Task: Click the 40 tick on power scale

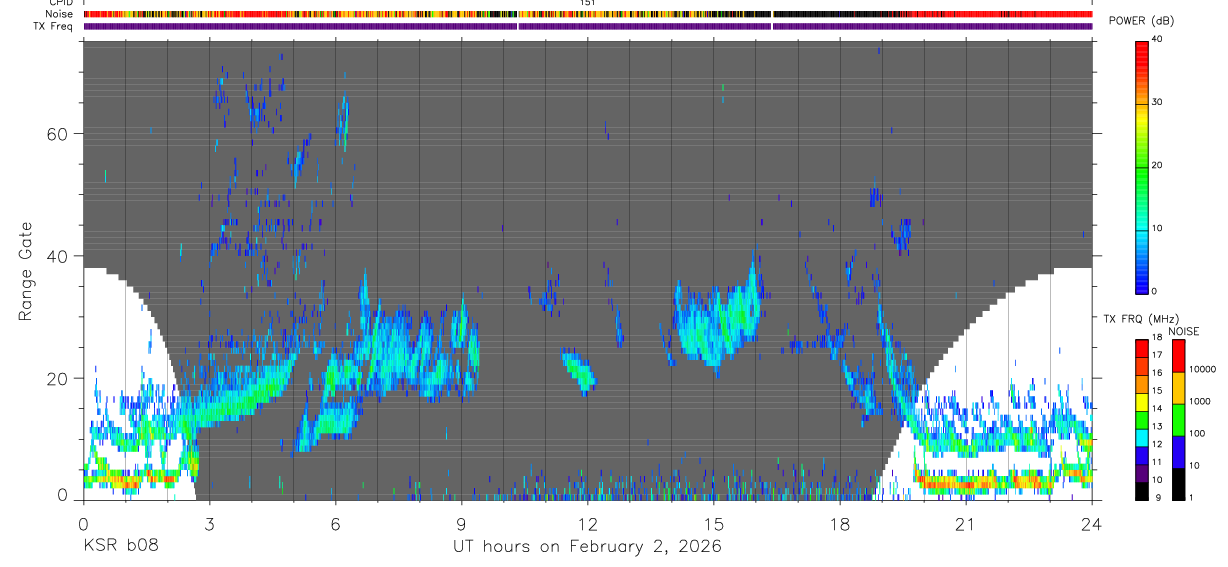Action: point(1157,40)
